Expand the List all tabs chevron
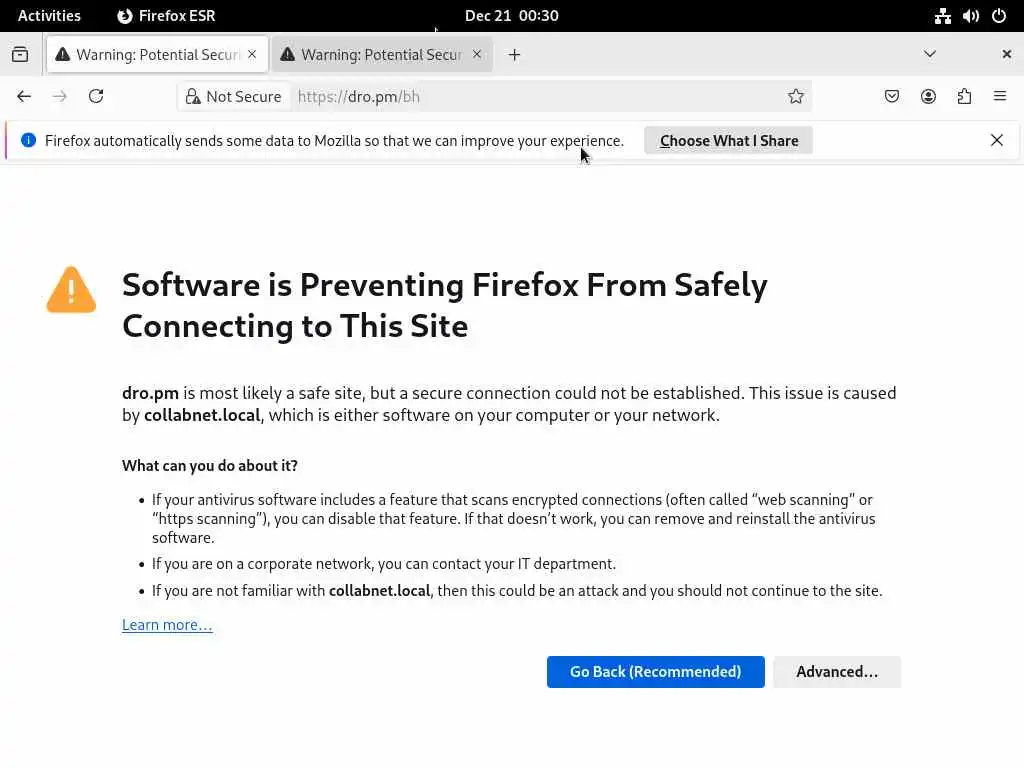Image resolution: width=1024 pixels, height=768 pixels. [930, 54]
